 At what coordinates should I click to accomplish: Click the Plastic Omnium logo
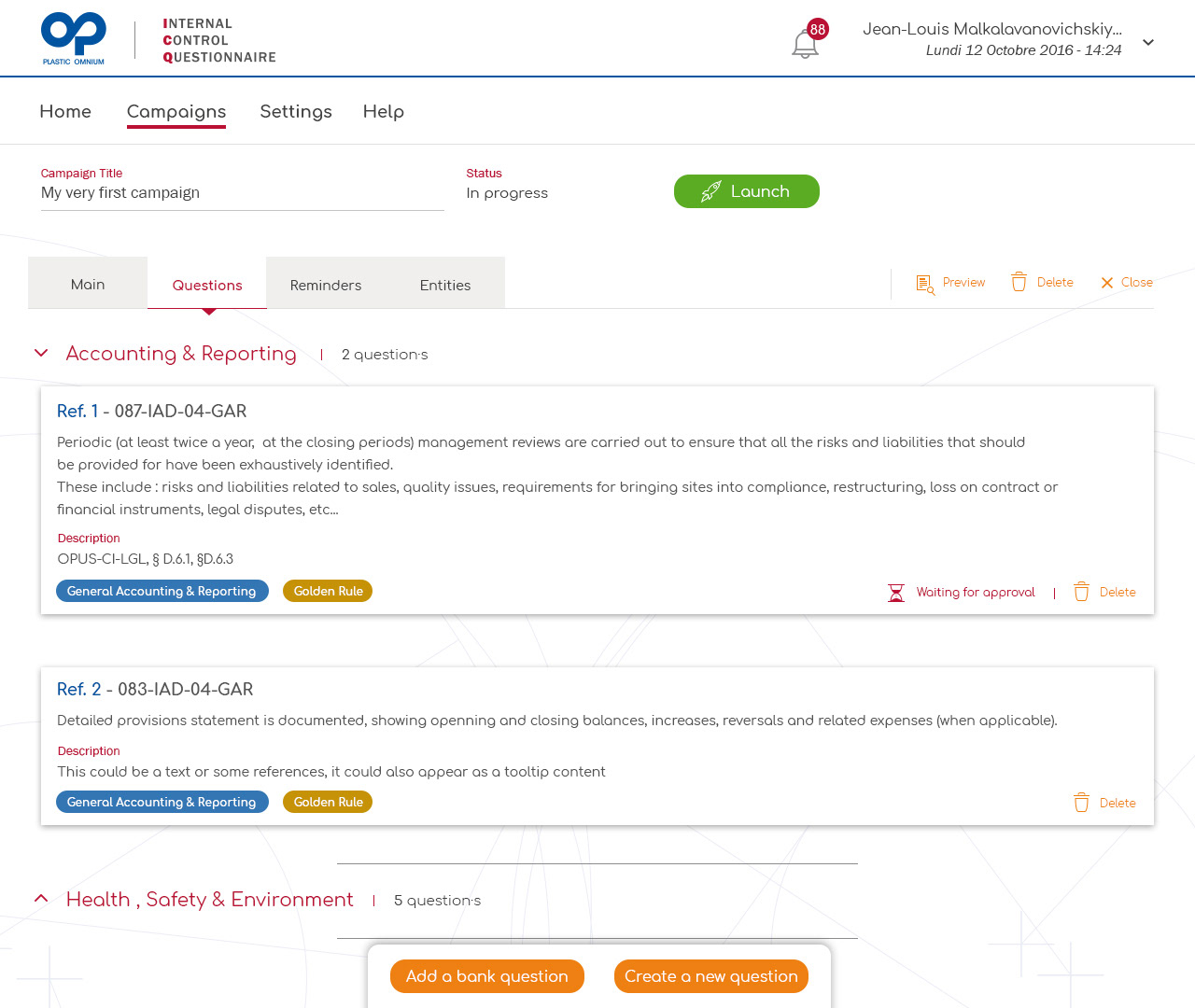[x=74, y=39]
